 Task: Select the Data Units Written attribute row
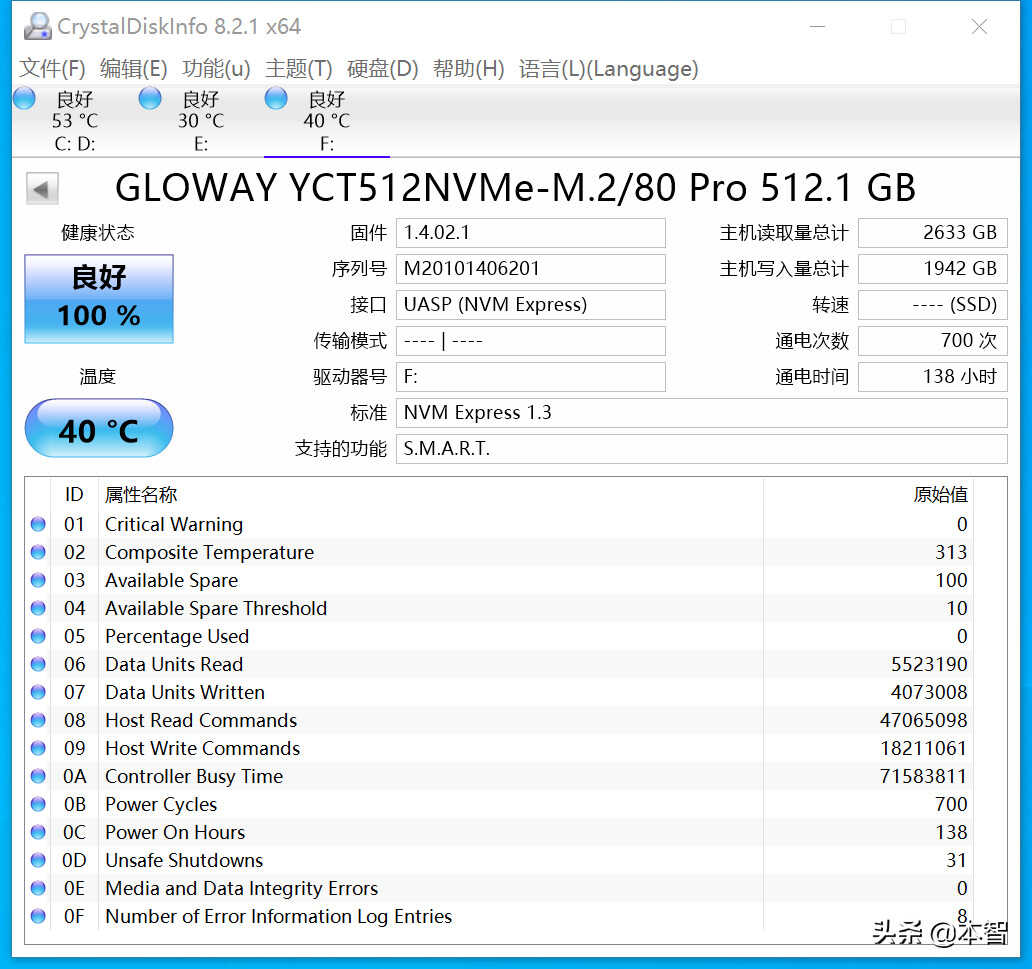click(499, 692)
